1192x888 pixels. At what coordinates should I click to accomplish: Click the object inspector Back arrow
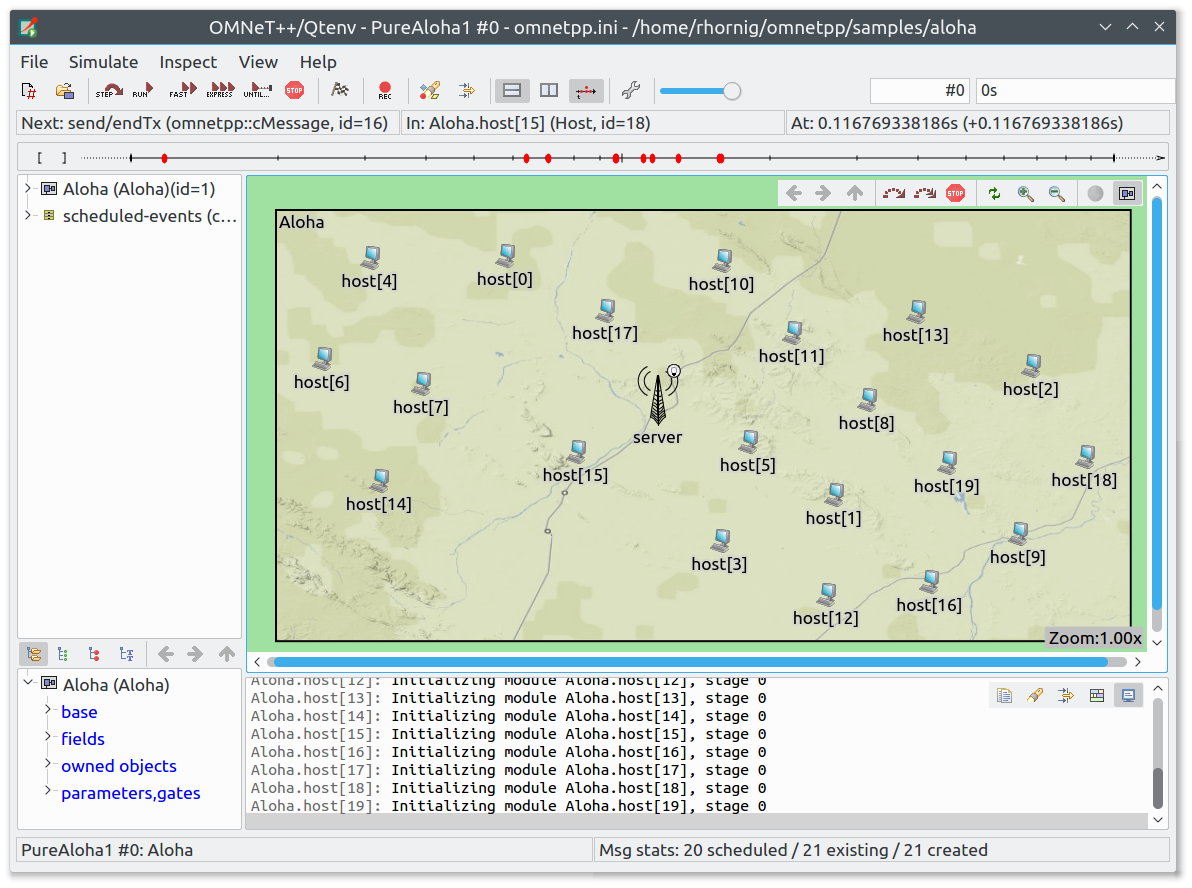point(165,654)
